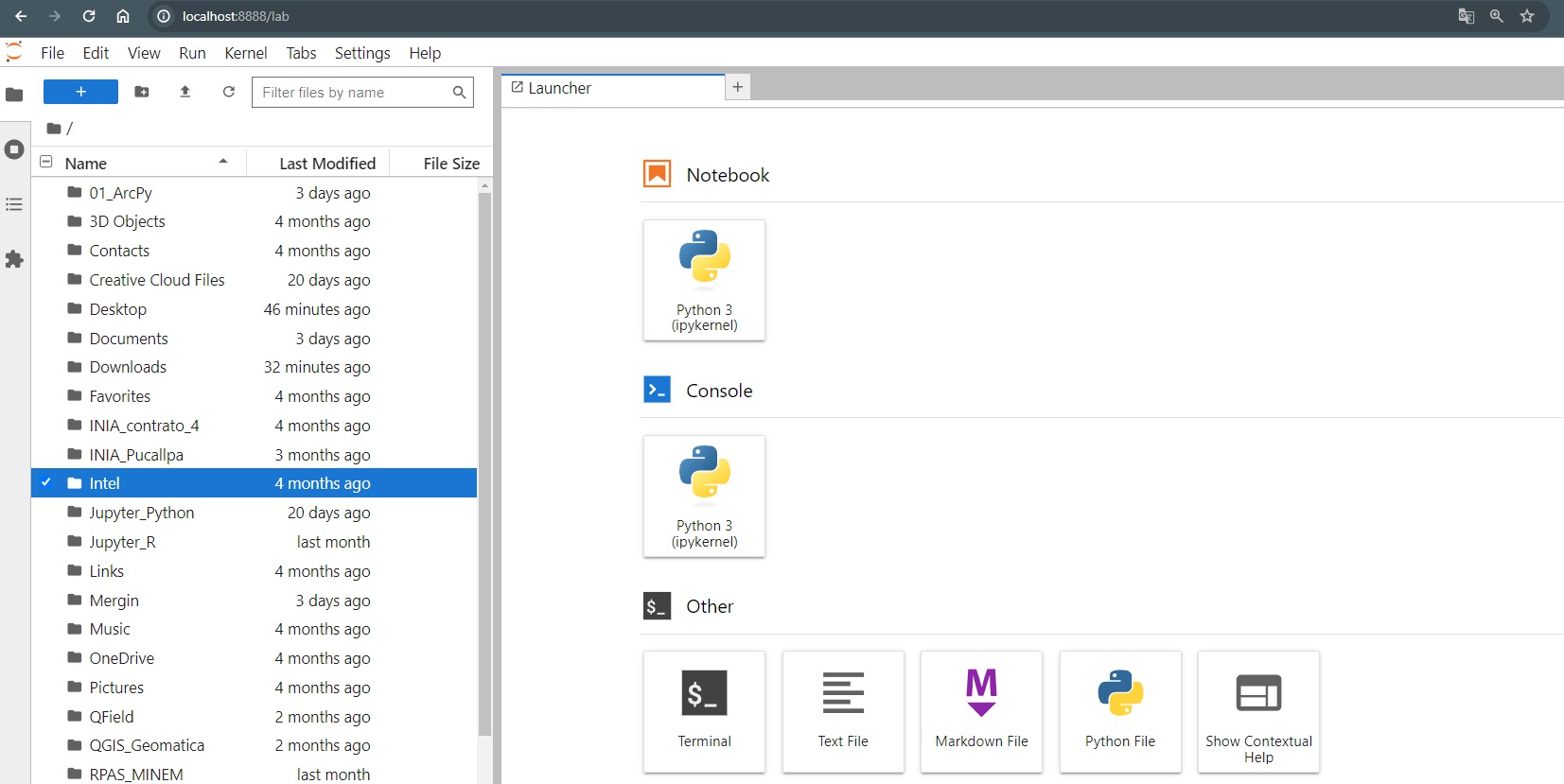Open the View menu
The height and width of the screenshot is (784, 1564).
pyautogui.click(x=144, y=53)
